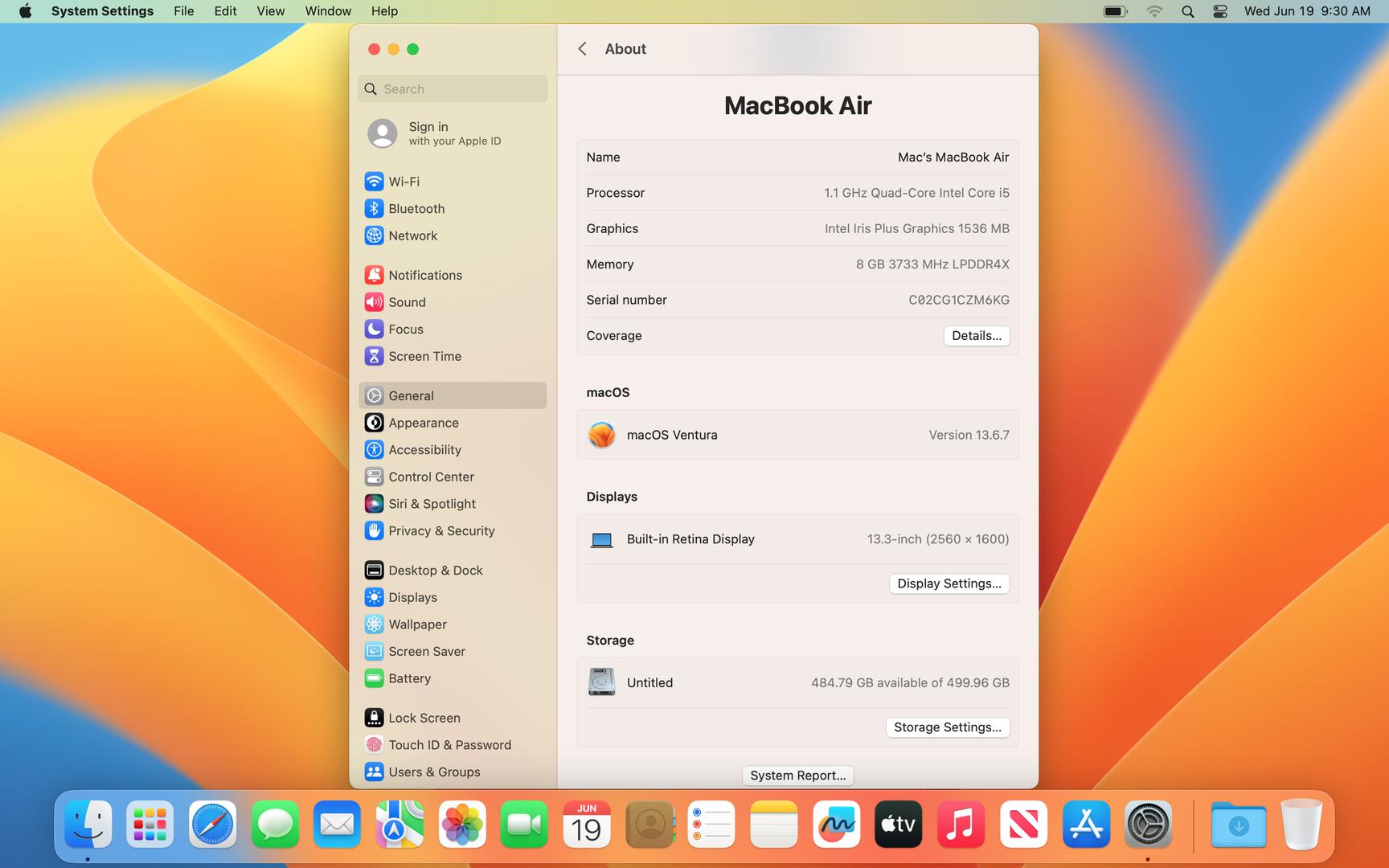Open Accessibility preferences
The height and width of the screenshot is (868, 1389).
point(424,450)
